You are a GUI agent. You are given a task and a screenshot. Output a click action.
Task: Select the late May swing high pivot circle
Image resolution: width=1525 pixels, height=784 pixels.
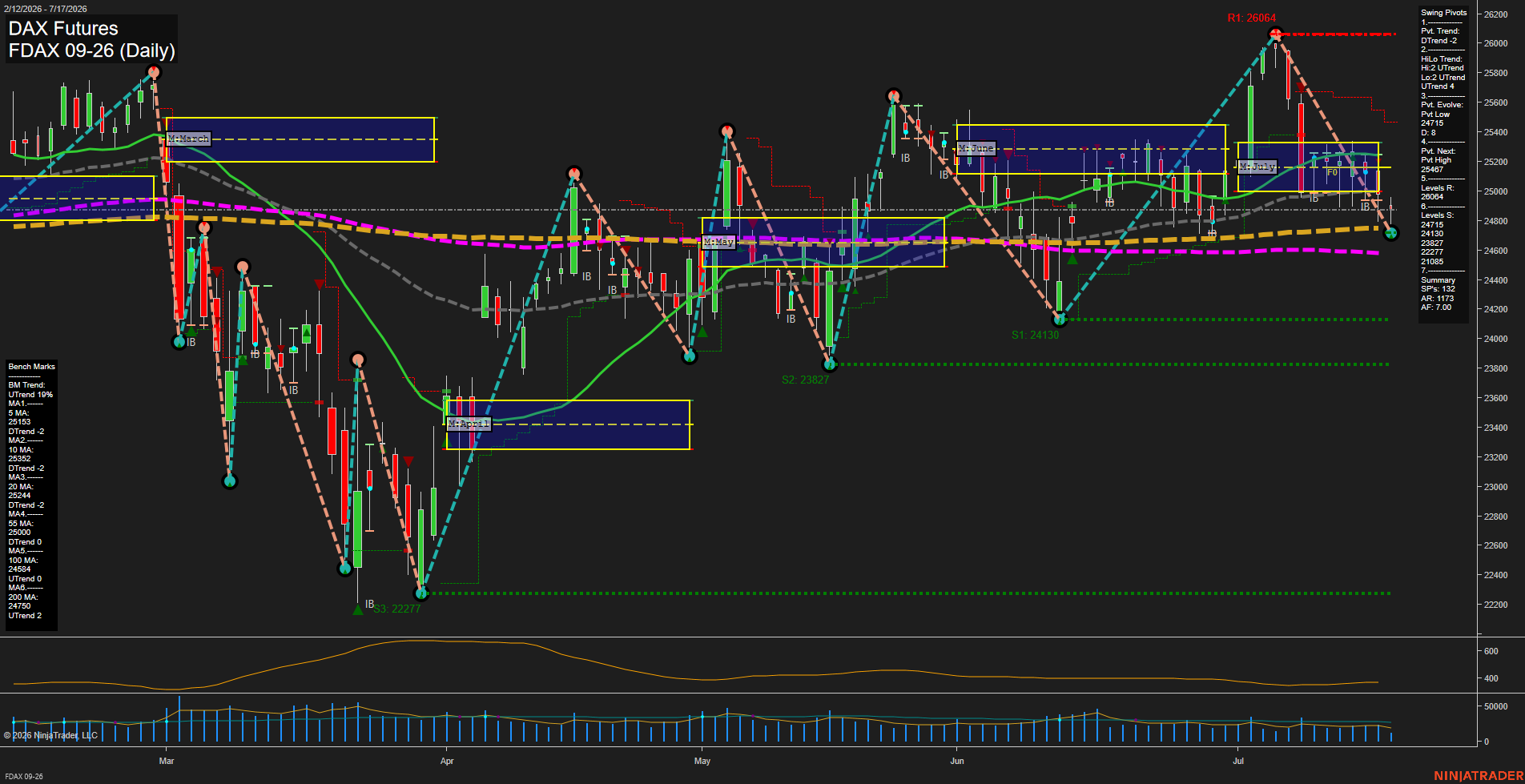click(x=894, y=96)
